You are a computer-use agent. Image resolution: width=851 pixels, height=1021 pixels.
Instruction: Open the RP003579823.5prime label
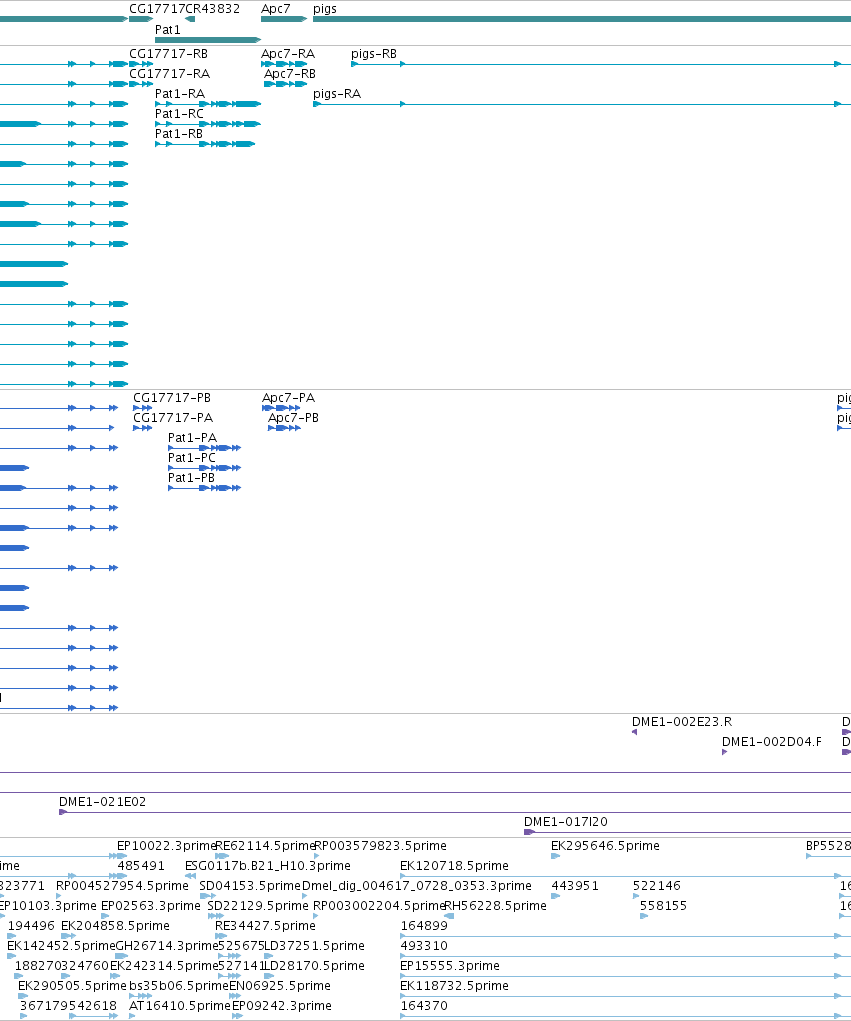point(380,846)
